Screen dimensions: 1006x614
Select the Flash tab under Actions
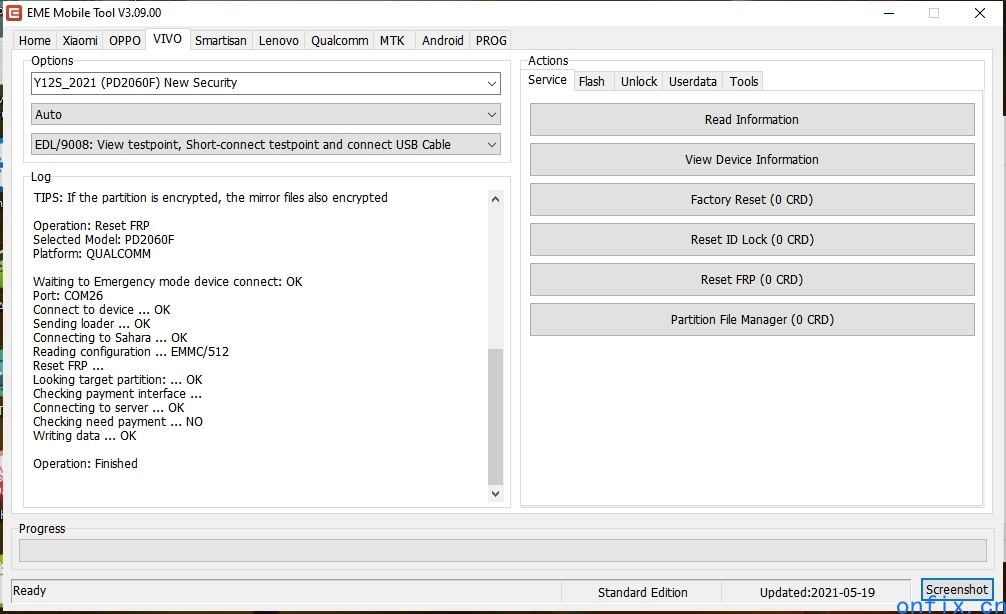pyautogui.click(x=592, y=81)
